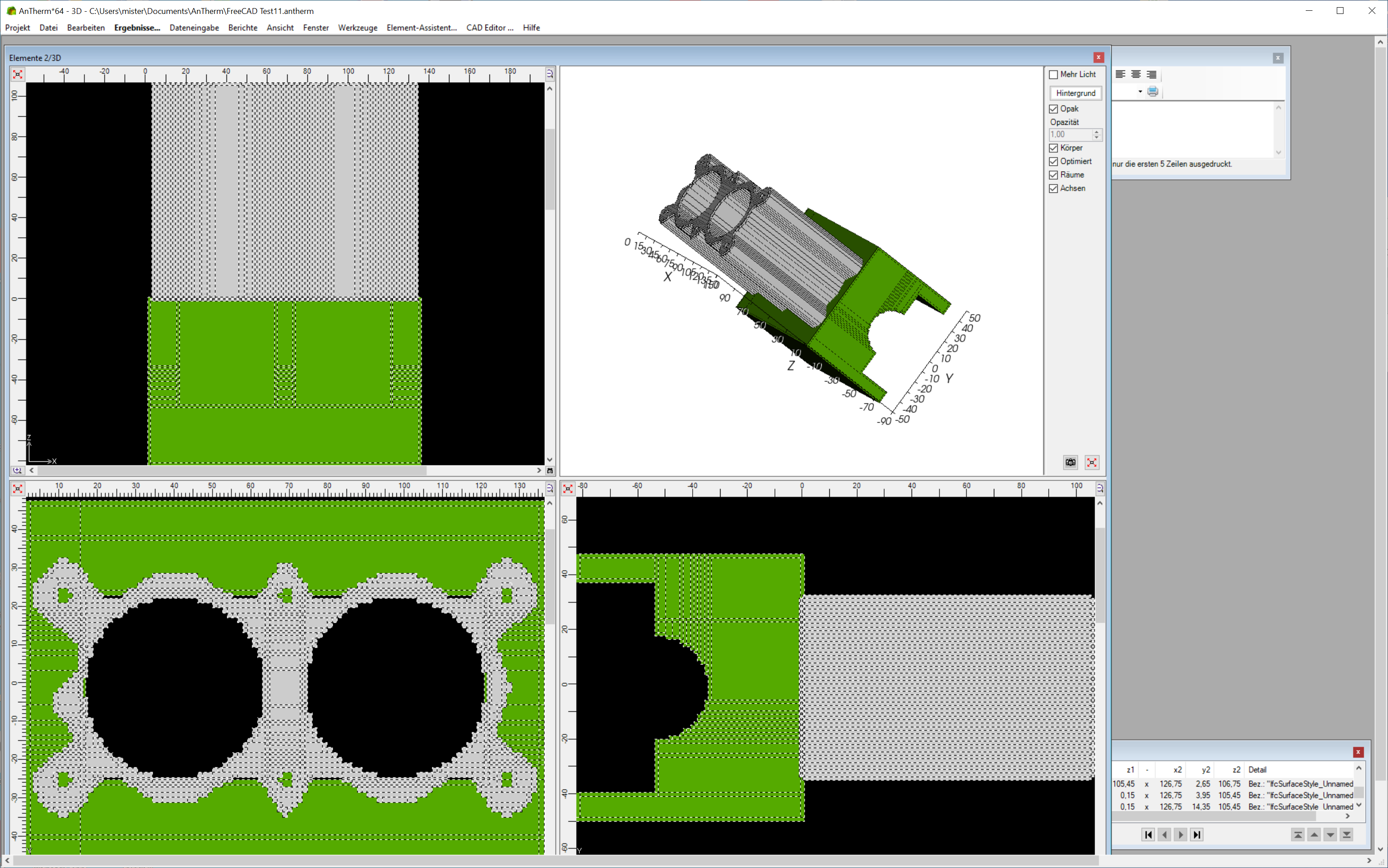
Task: Increase Opazität with stepper up arrow
Action: click(1096, 132)
